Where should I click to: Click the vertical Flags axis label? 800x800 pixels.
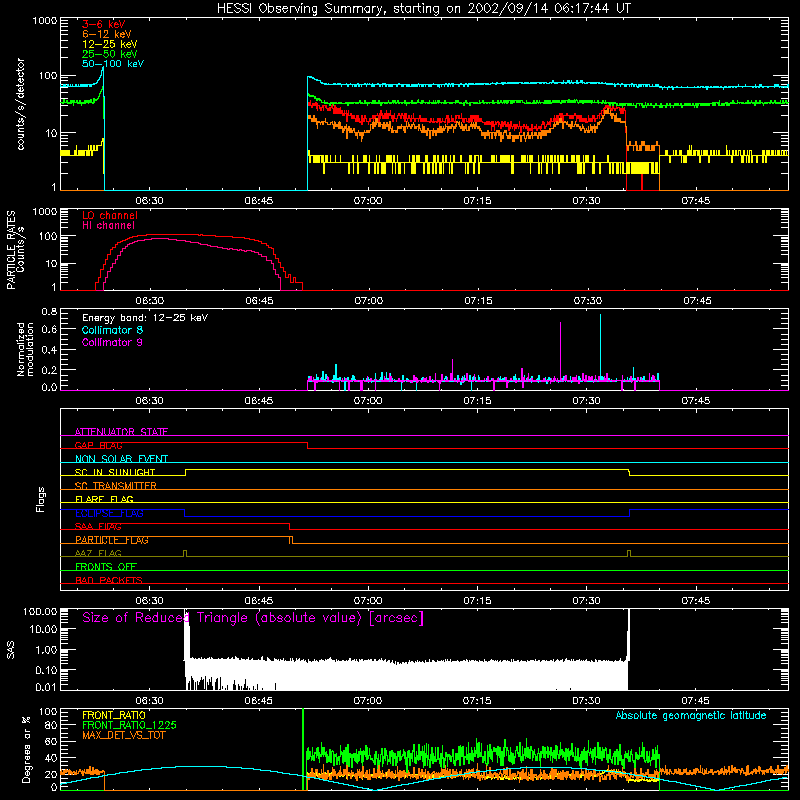40,499
